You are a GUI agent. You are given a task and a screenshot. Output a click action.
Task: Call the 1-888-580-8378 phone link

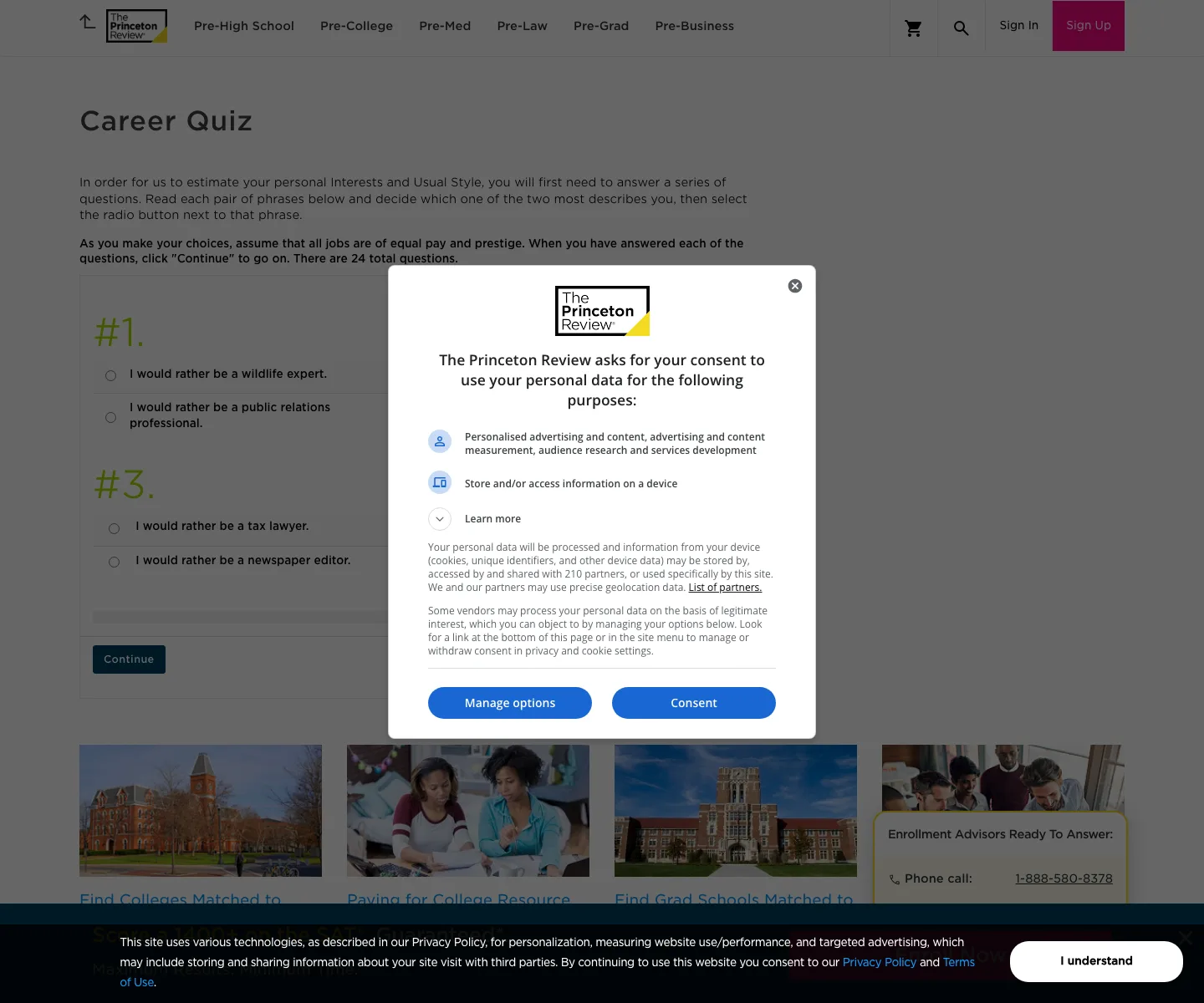(x=1064, y=878)
